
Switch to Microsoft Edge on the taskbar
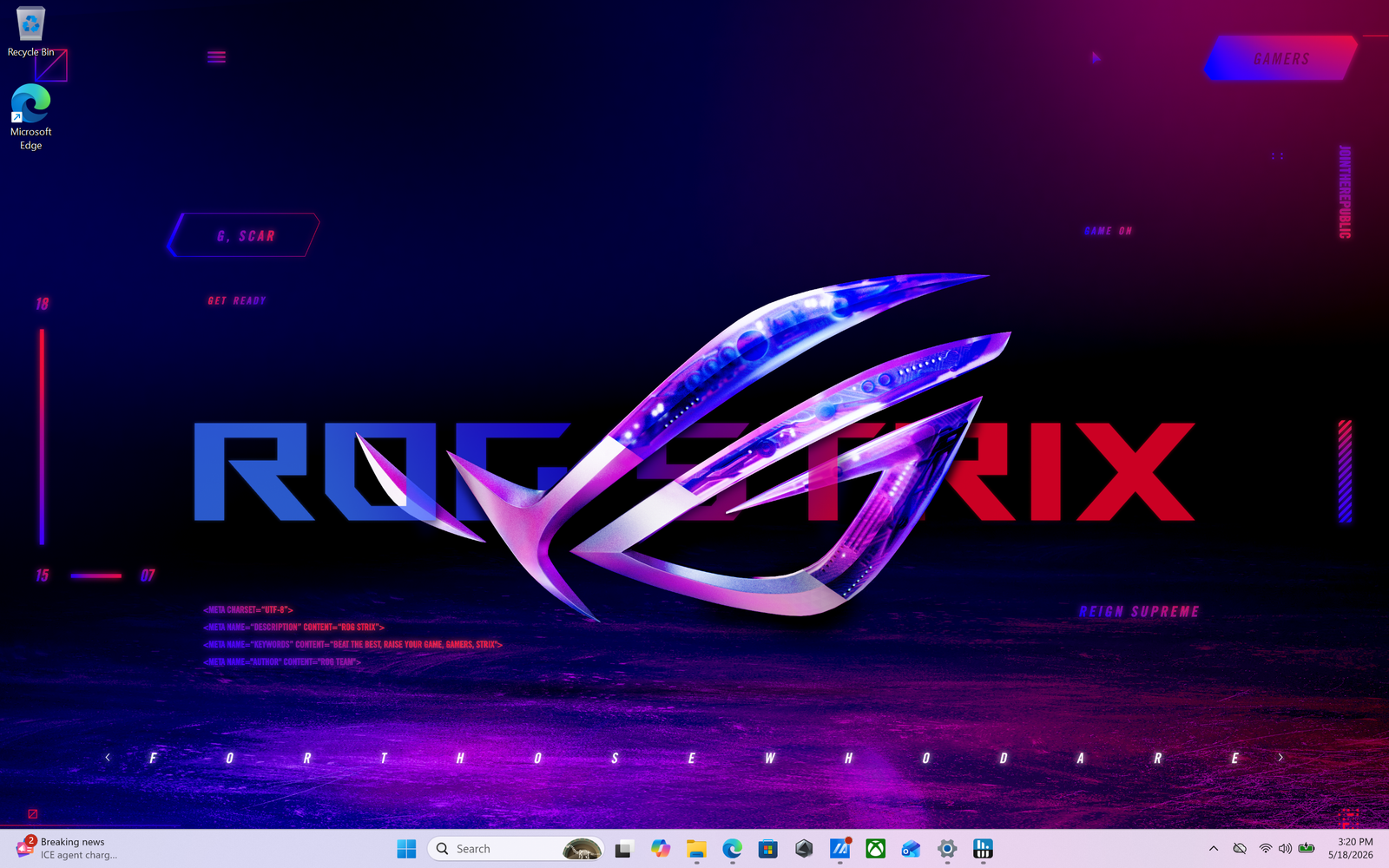pos(733,849)
